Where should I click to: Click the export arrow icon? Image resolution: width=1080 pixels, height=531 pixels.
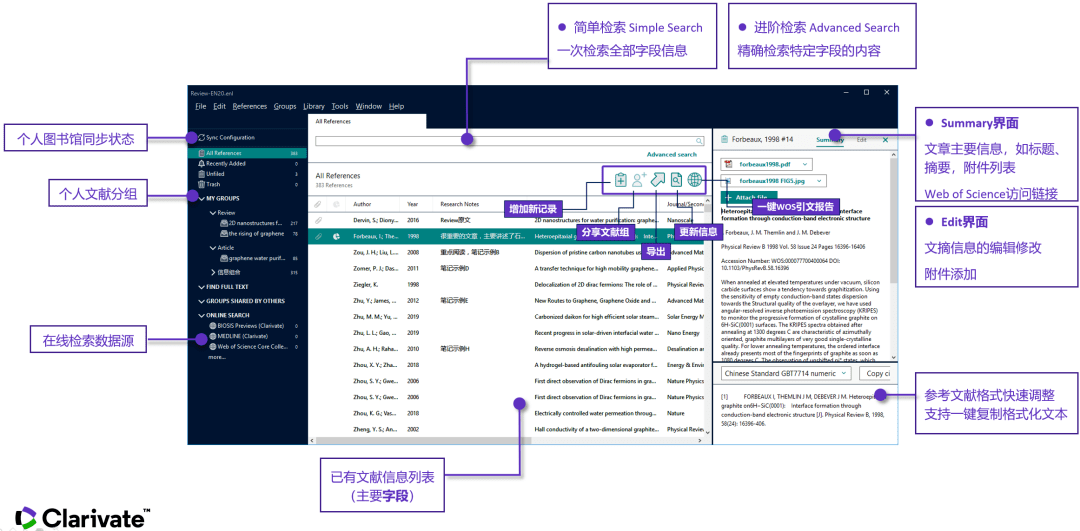pos(658,180)
